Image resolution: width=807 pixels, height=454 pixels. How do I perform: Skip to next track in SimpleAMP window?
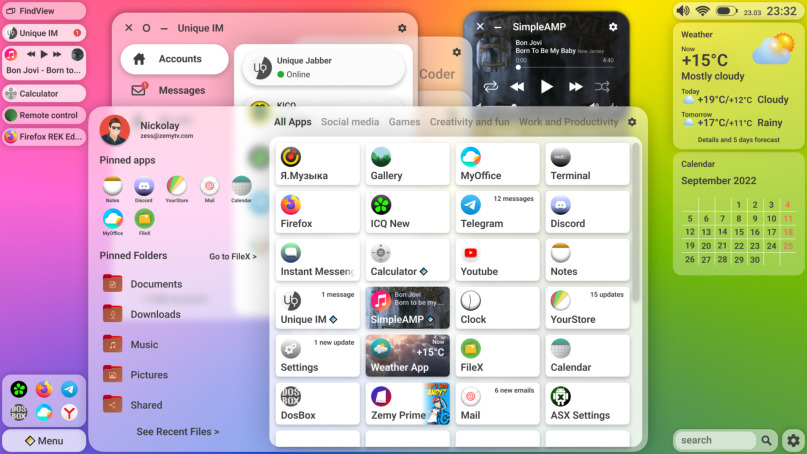[575, 86]
